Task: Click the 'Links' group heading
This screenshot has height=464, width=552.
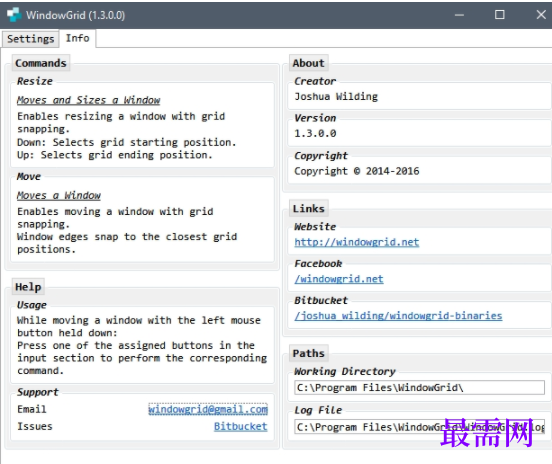Action: point(309,208)
